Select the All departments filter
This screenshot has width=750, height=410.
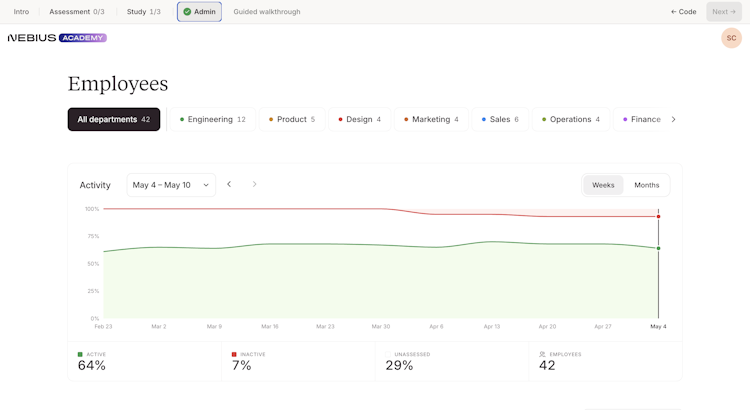[x=114, y=119]
